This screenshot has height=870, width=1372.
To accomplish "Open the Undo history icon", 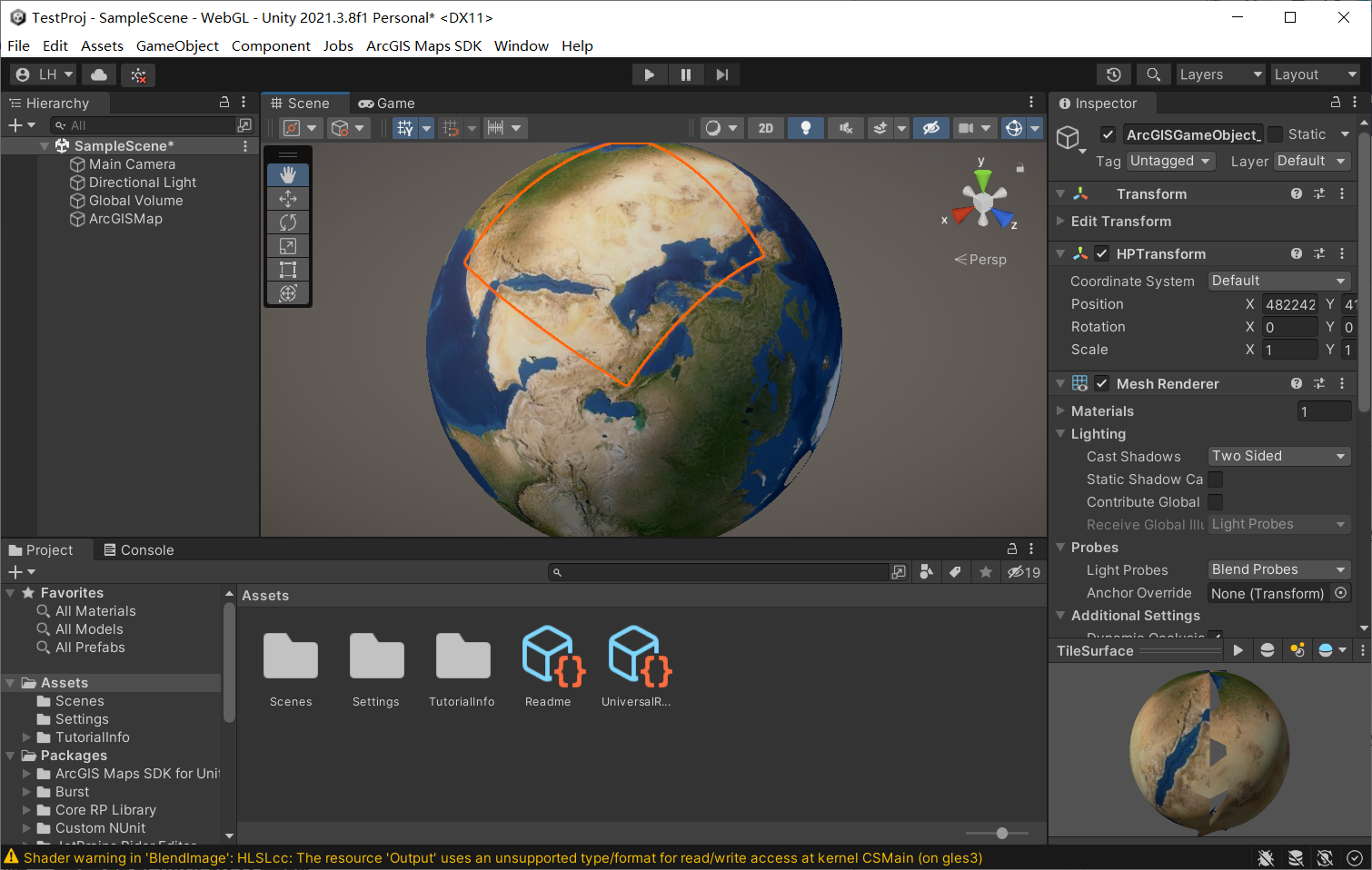I will [1114, 74].
